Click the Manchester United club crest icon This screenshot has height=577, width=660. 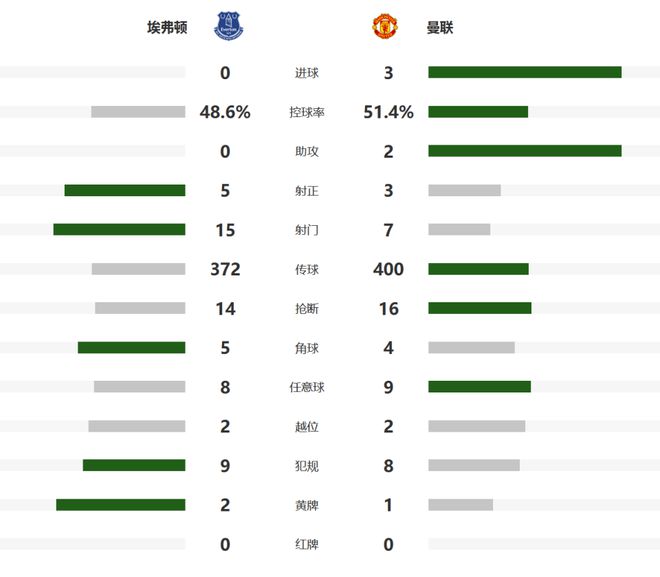point(385,27)
